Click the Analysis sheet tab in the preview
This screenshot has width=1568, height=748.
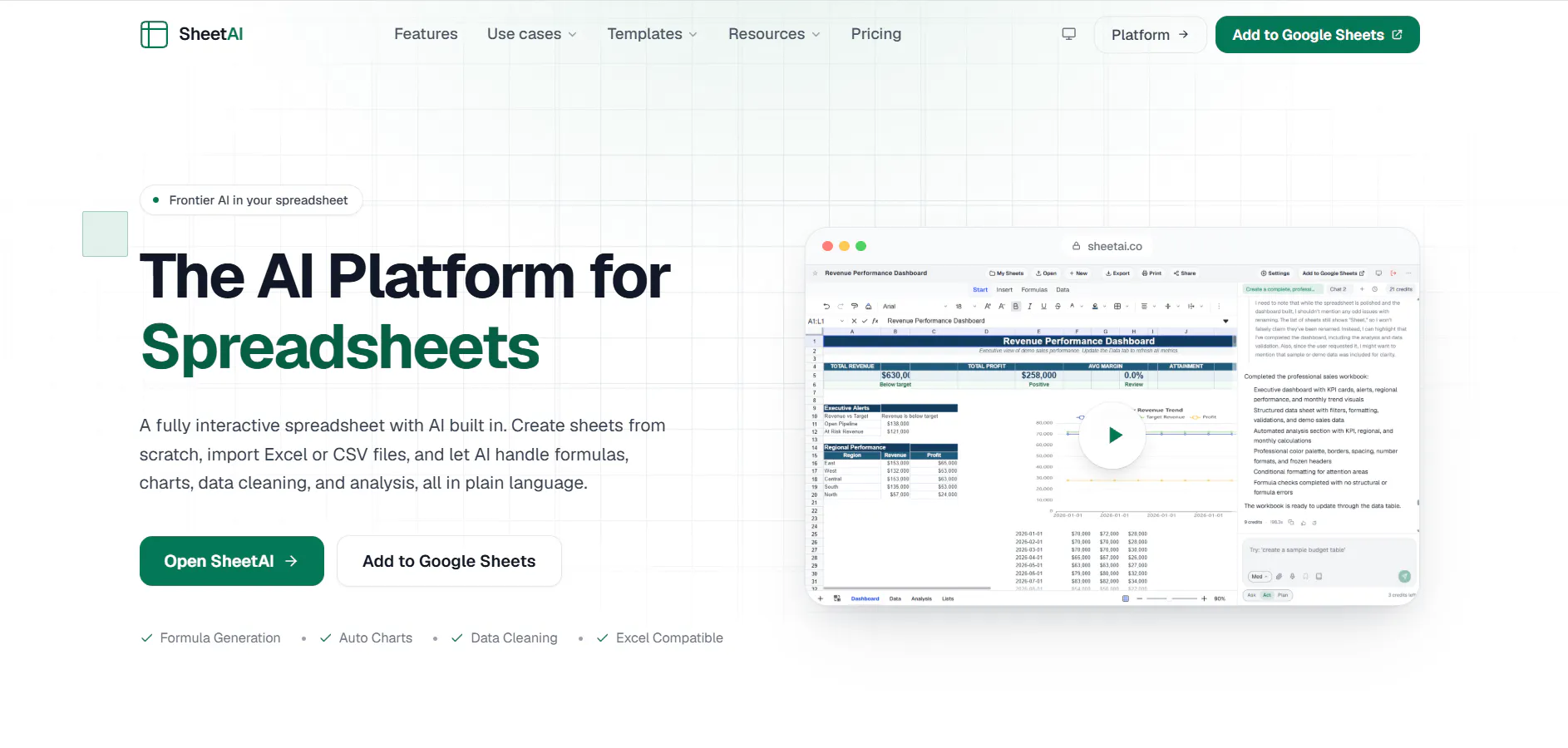coord(921,598)
